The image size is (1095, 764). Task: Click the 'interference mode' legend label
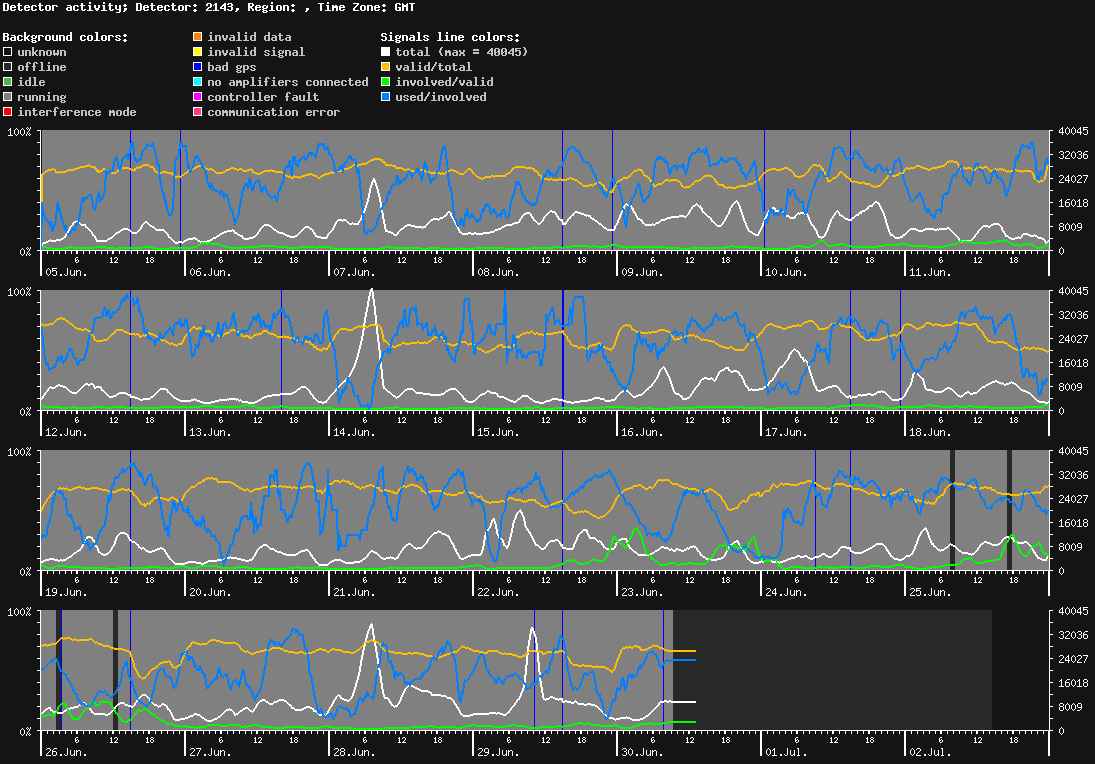[x=77, y=112]
